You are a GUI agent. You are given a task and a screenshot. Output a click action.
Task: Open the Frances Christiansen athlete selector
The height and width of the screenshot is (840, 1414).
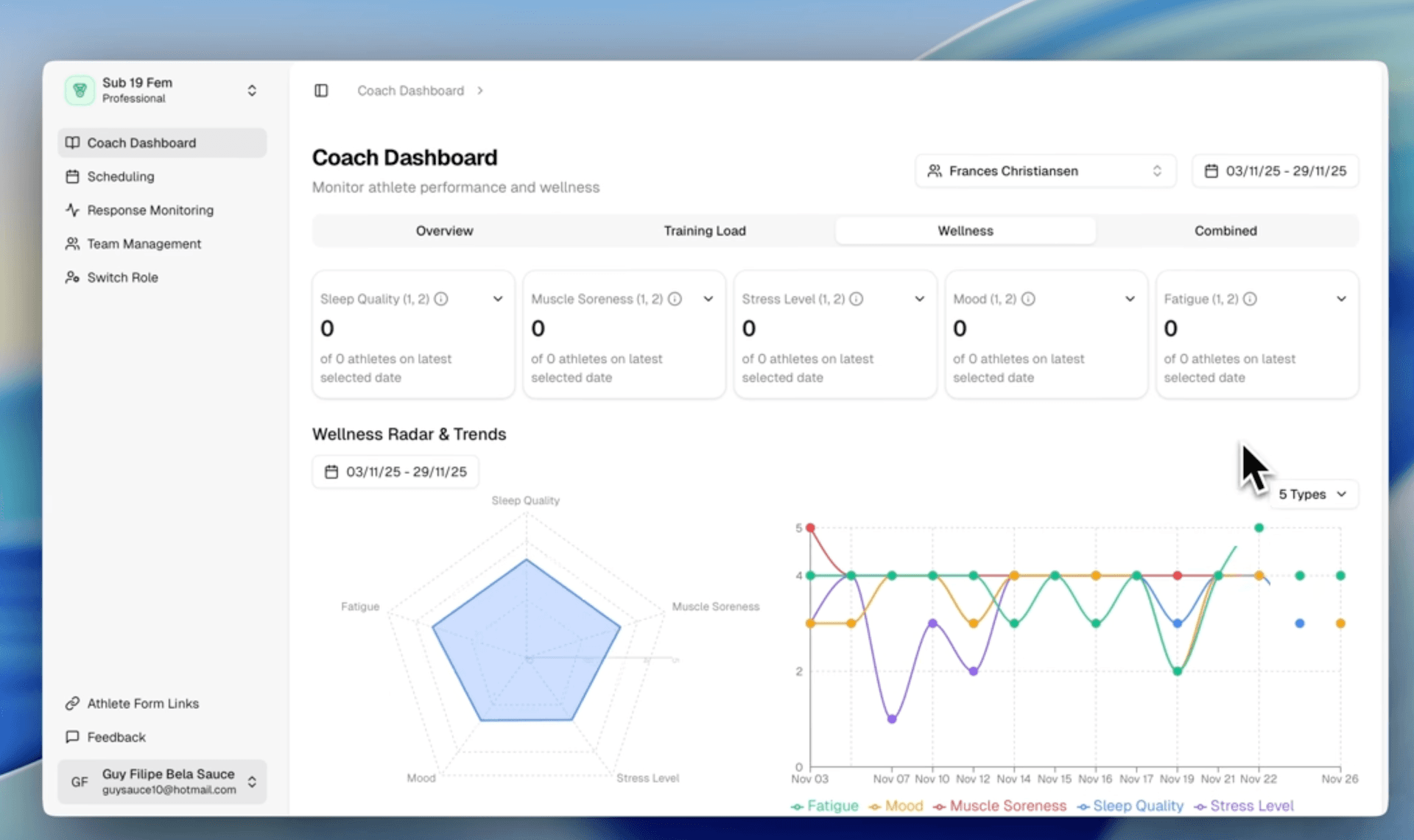[1045, 171]
